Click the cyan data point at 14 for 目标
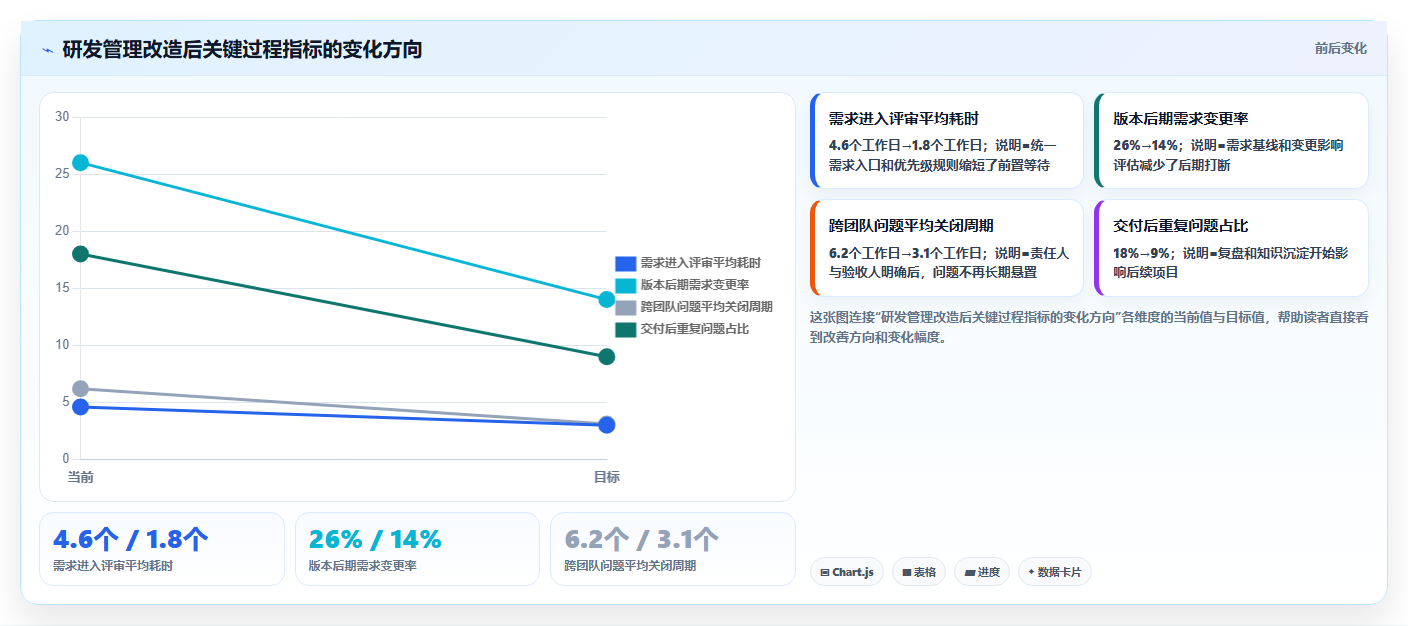The height and width of the screenshot is (626, 1408). [x=606, y=299]
